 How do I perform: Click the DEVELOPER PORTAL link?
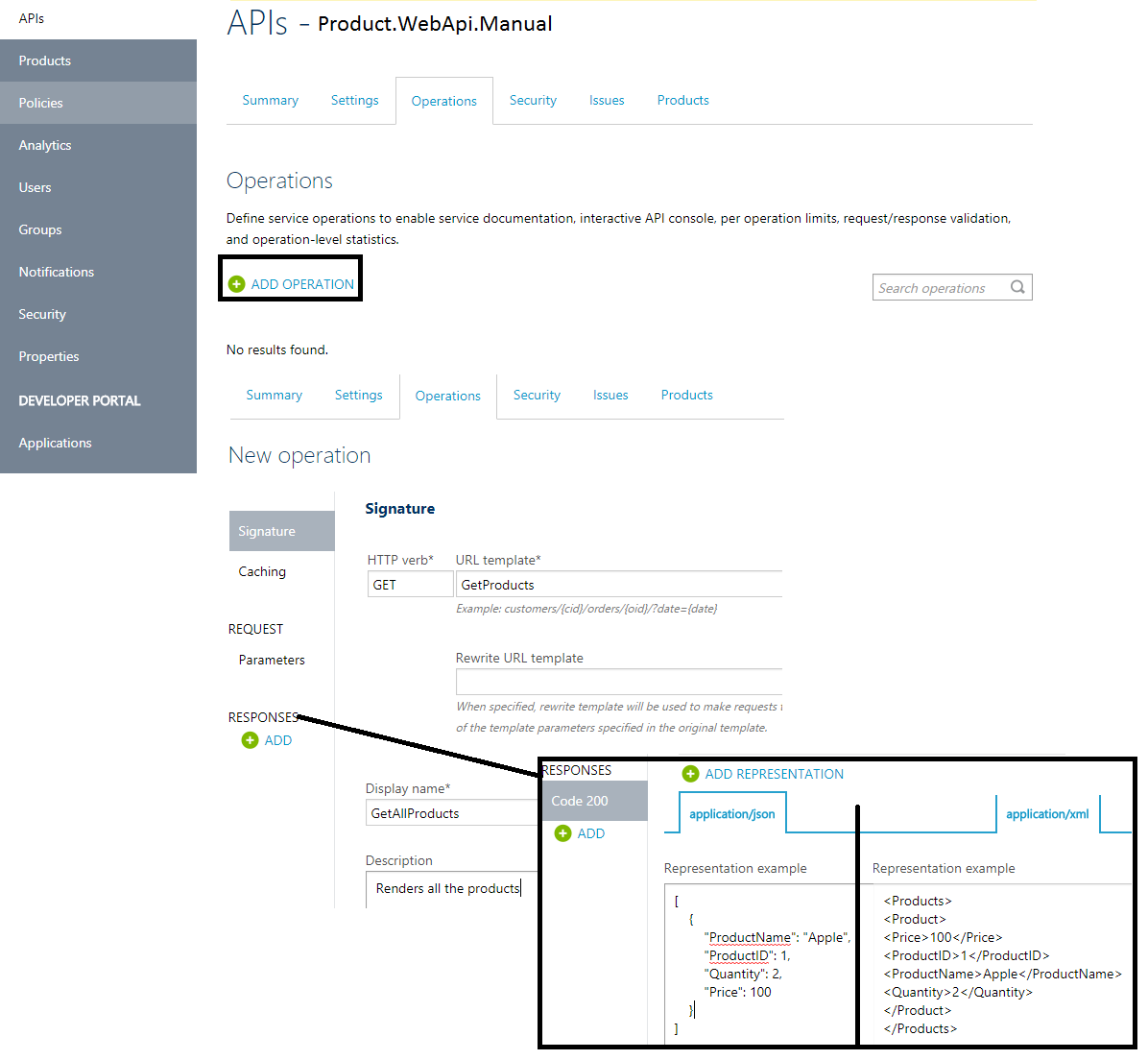pyautogui.click(x=80, y=400)
